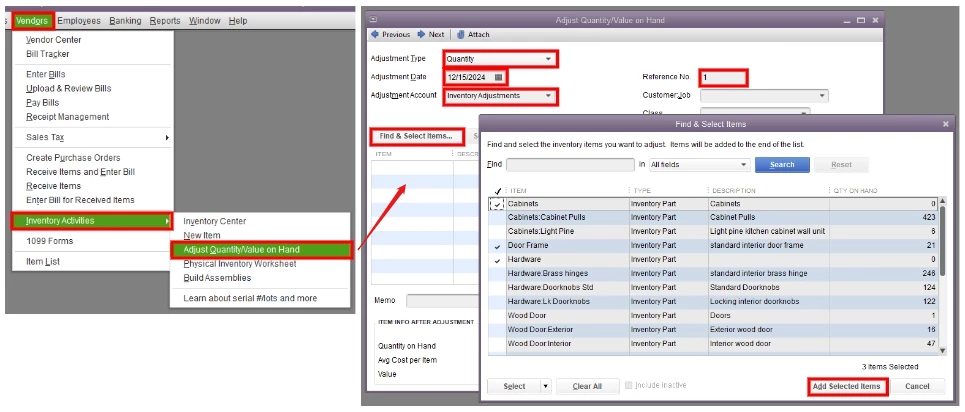This screenshot has height=412, width=965.
Task: Click the Previous arrow icon
Action: click(374, 34)
